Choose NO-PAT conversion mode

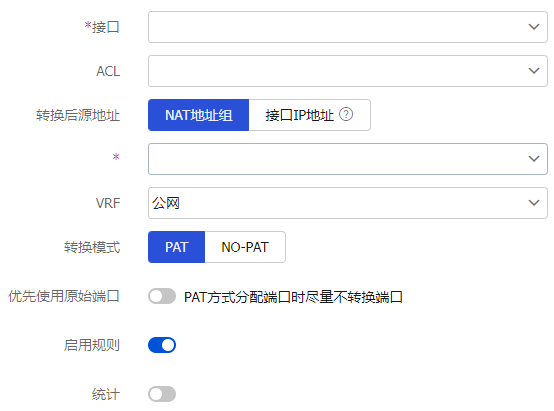245,247
